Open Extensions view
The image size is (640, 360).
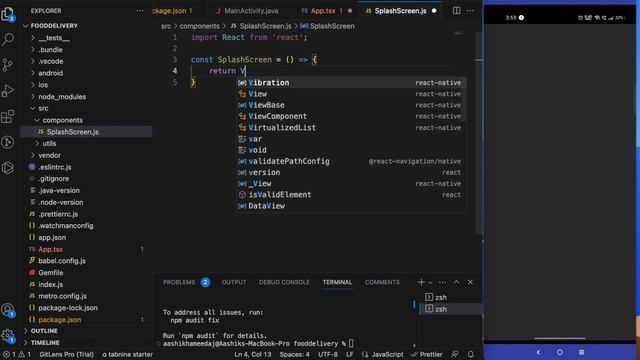tap(8, 117)
